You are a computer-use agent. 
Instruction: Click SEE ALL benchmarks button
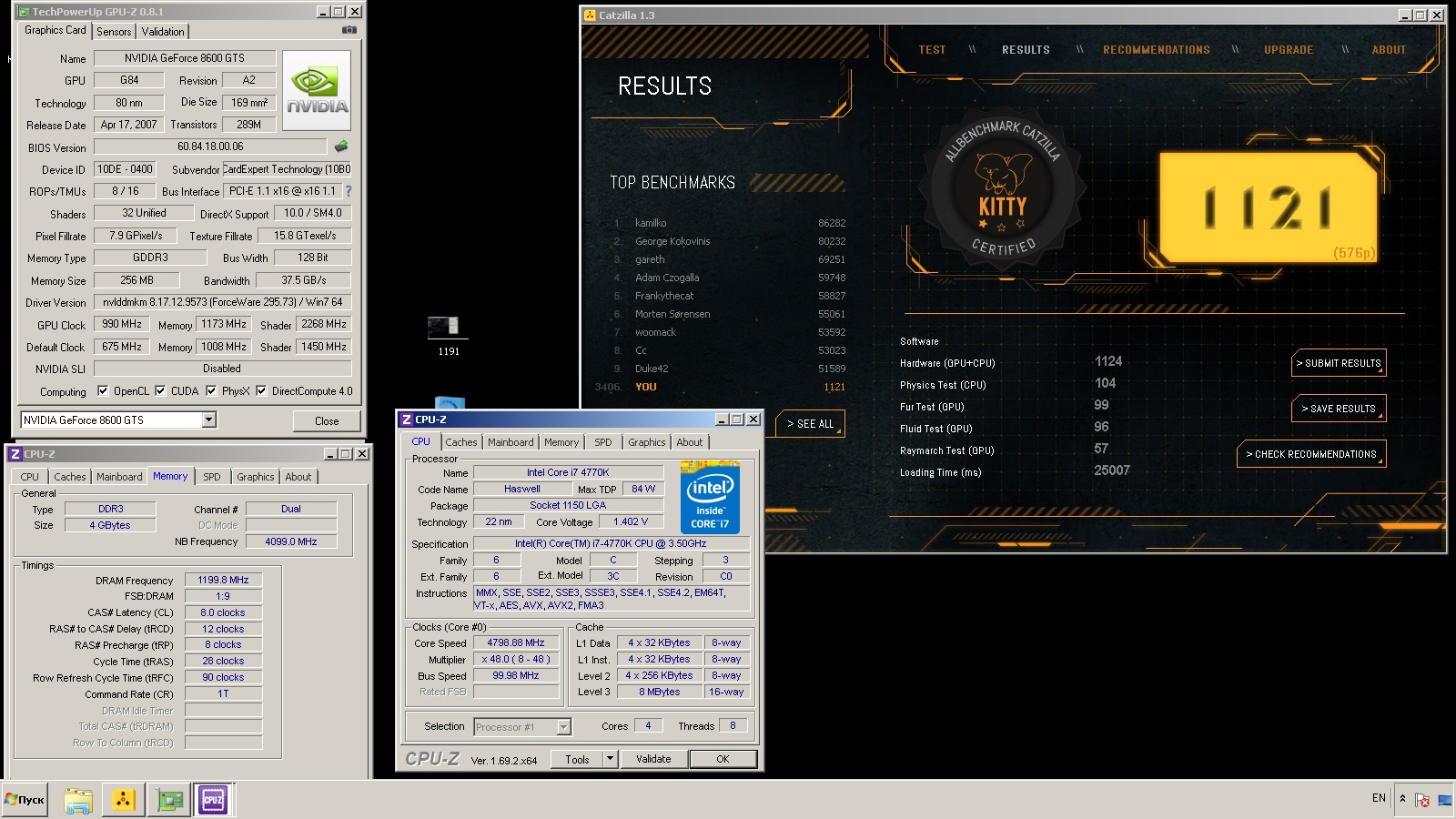pos(810,424)
